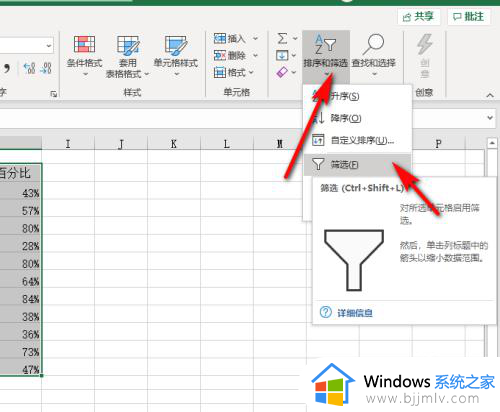Expand Insert (插入) dropdown arrow

[x=255, y=39]
